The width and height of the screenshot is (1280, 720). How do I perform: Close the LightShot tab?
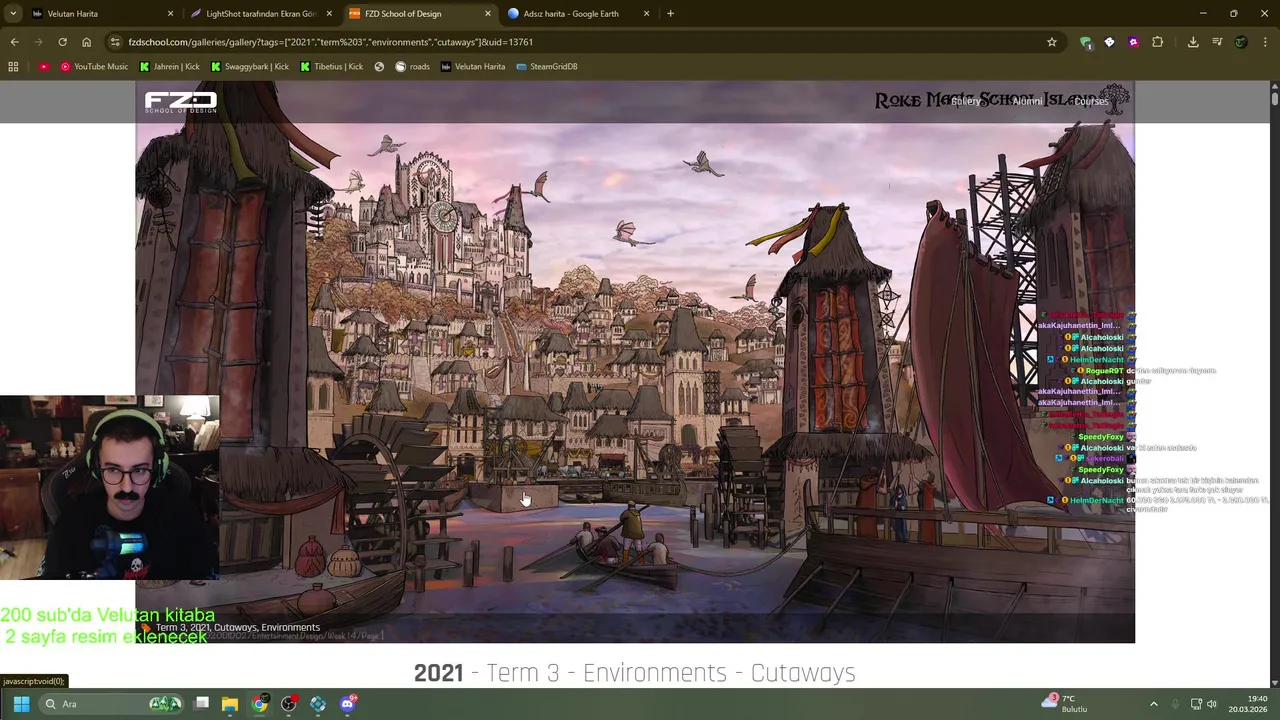[329, 14]
